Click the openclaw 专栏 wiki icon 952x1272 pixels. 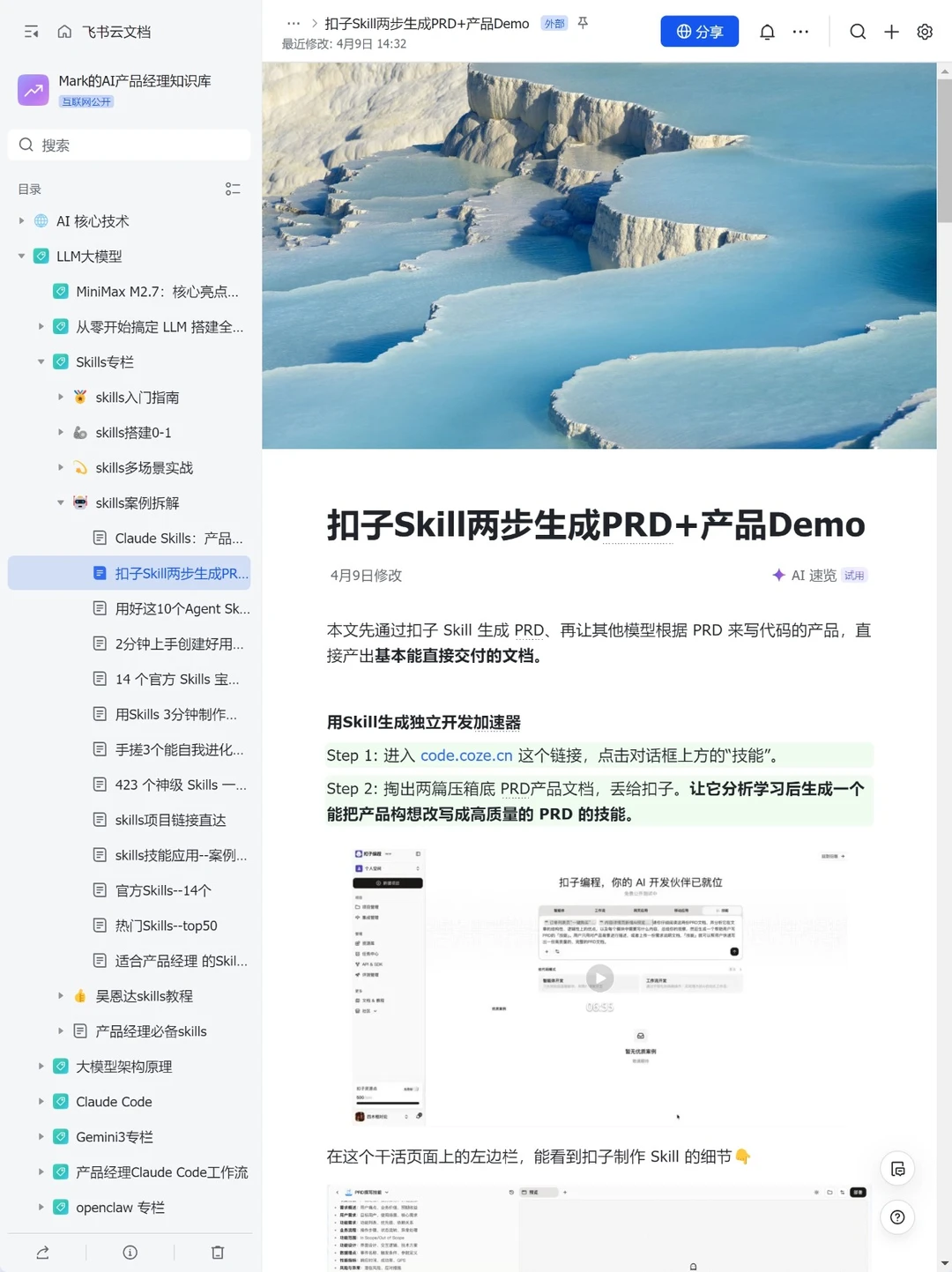[x=61, y=1208]
